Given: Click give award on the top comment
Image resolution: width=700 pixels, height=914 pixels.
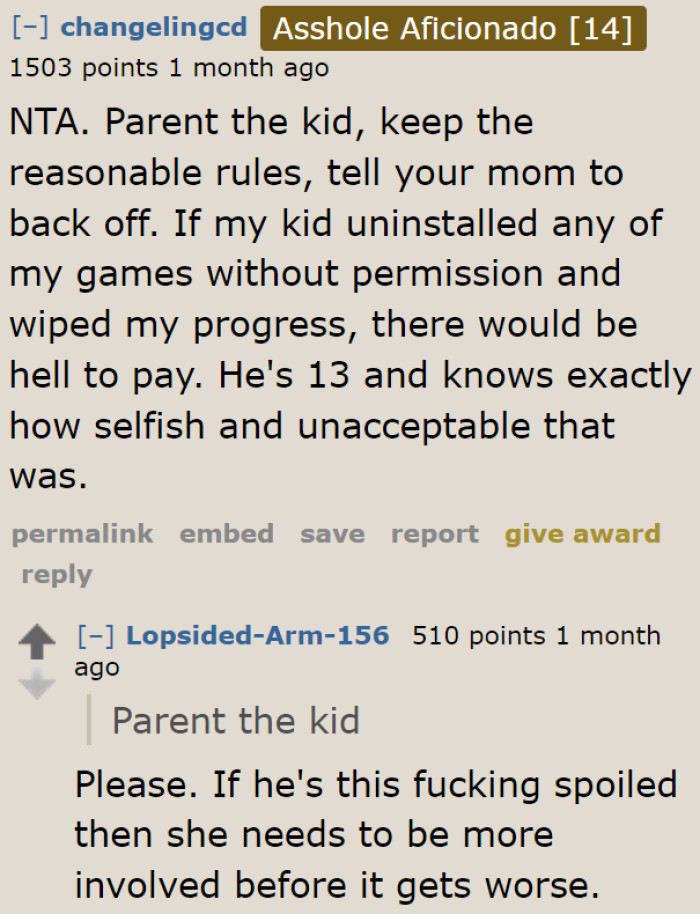Looking at the screenshot, I should point(583,534).
